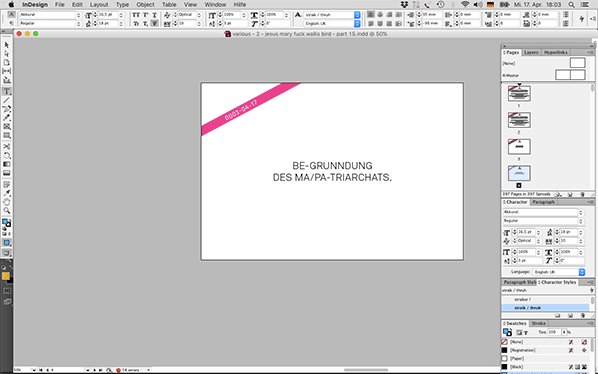The height and width of the screenshot is (374, 598).
Task: Select the Gradient Swatch tool
Action: tap(6, 164)
